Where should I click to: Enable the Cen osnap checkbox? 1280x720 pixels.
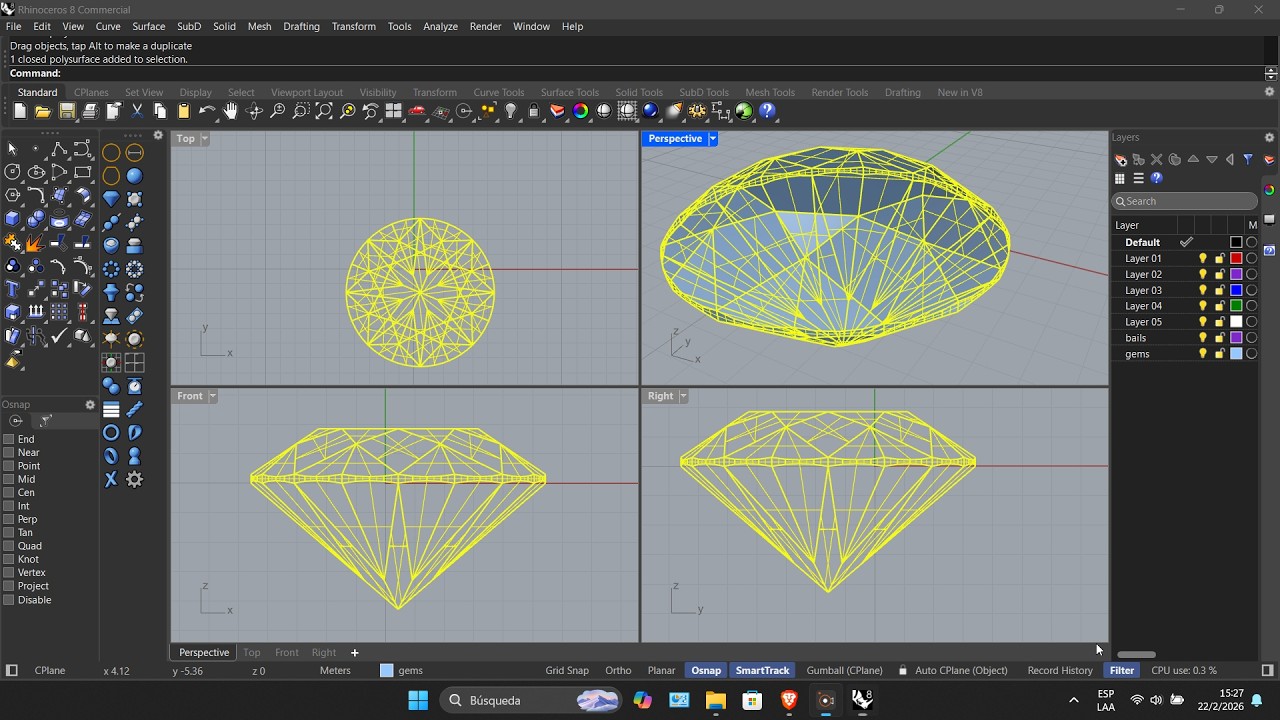[9, 492]
